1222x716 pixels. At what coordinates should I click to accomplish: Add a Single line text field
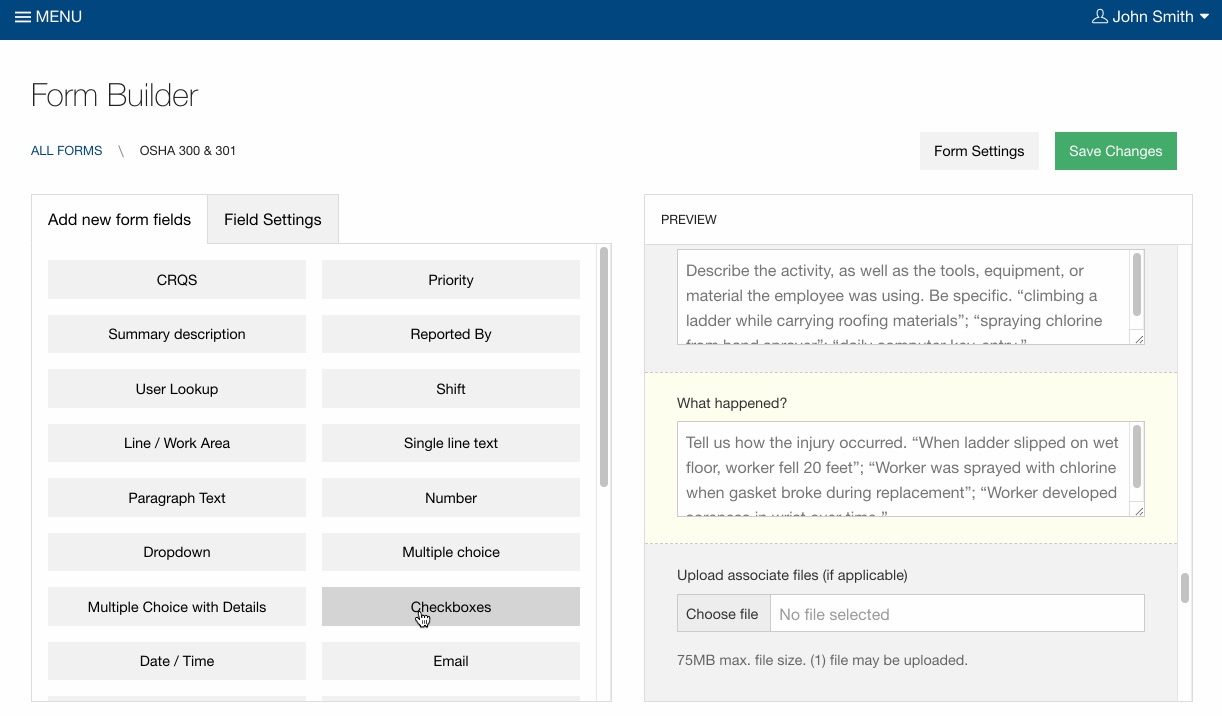[451, 443]
